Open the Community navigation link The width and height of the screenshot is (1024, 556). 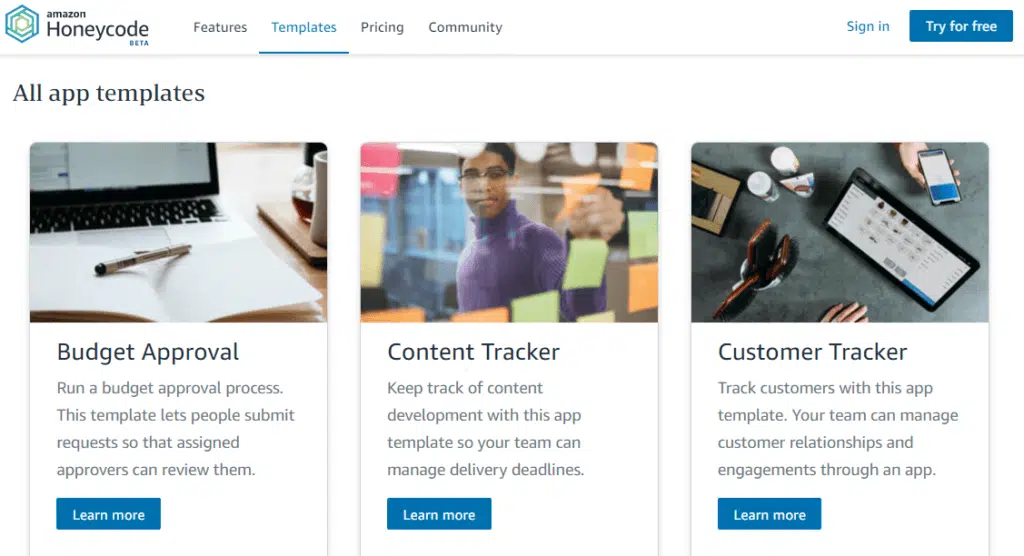point(465,27)
